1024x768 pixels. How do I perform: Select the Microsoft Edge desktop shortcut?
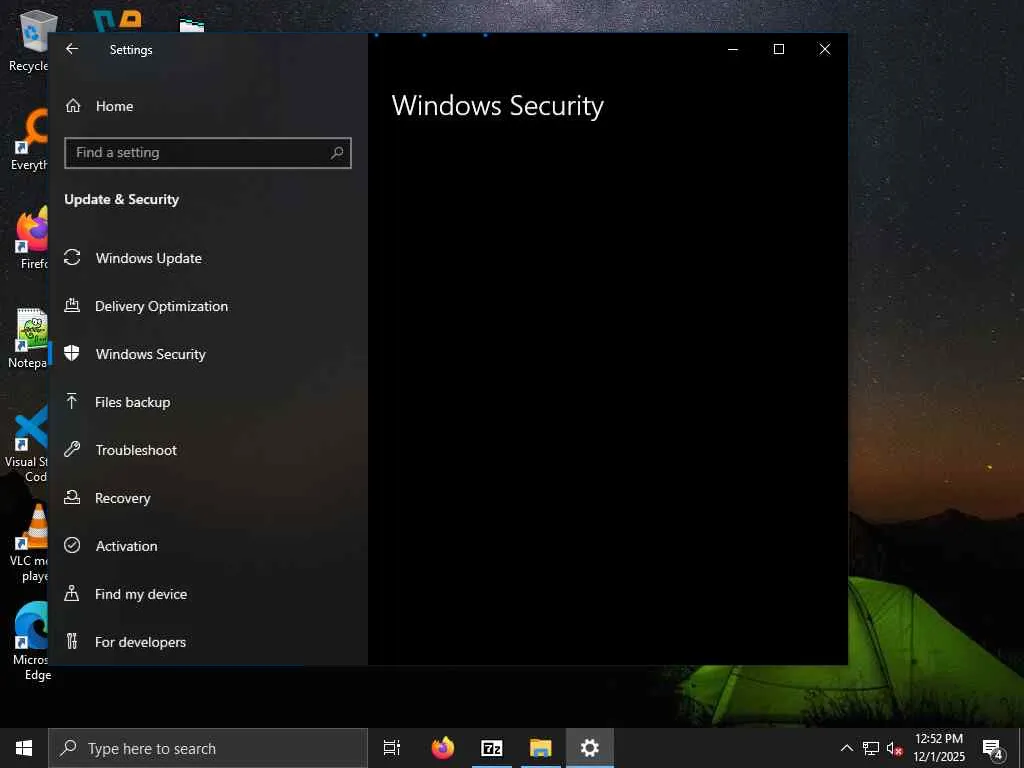(x=29, y=642)
